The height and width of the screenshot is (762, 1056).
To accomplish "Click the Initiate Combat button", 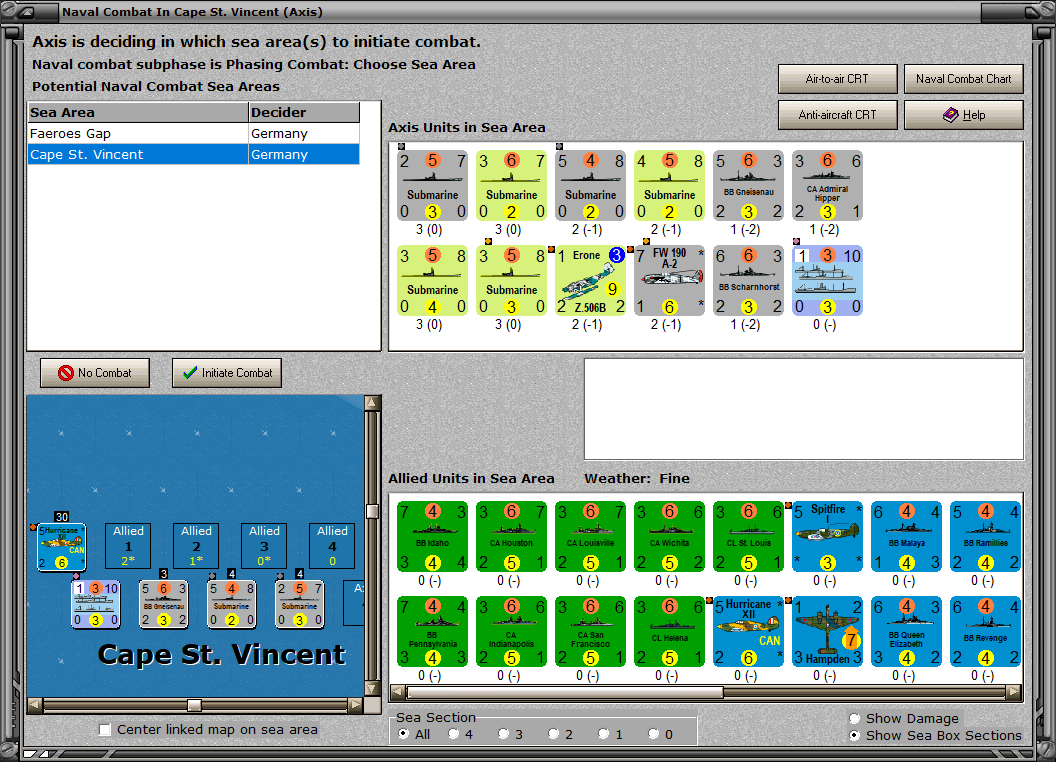I will coord(227,373).
